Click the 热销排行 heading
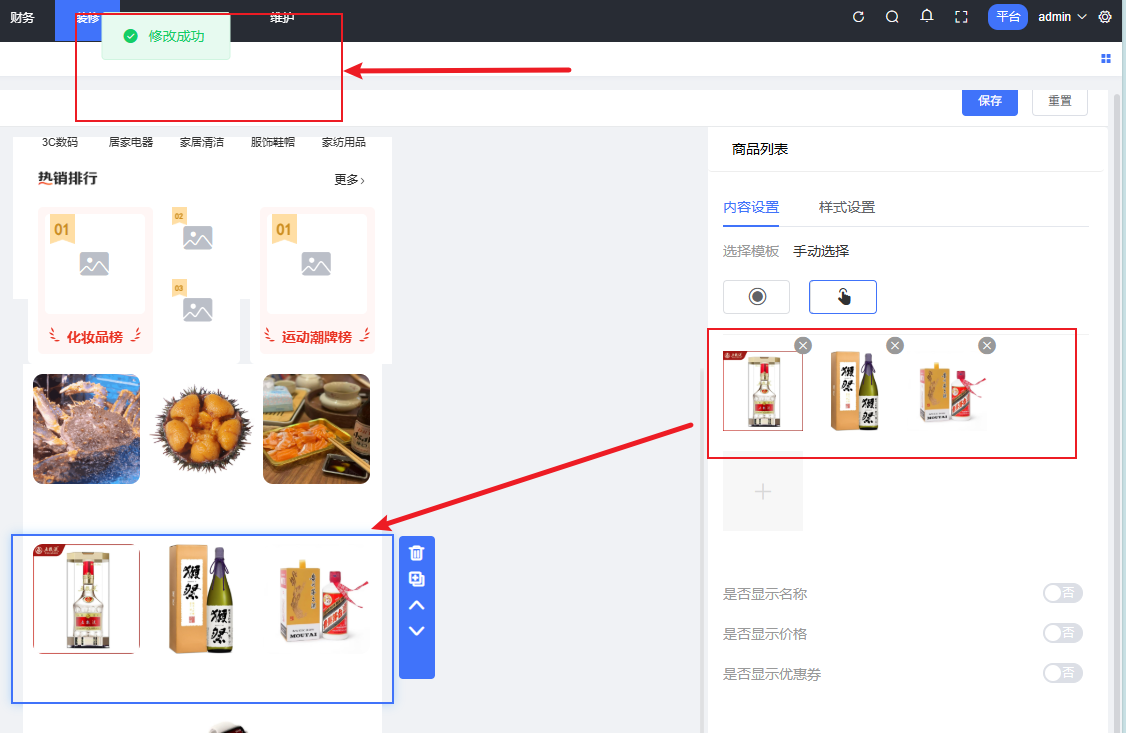The height and width of the screenshot is (733, 1126). [68, 178]
